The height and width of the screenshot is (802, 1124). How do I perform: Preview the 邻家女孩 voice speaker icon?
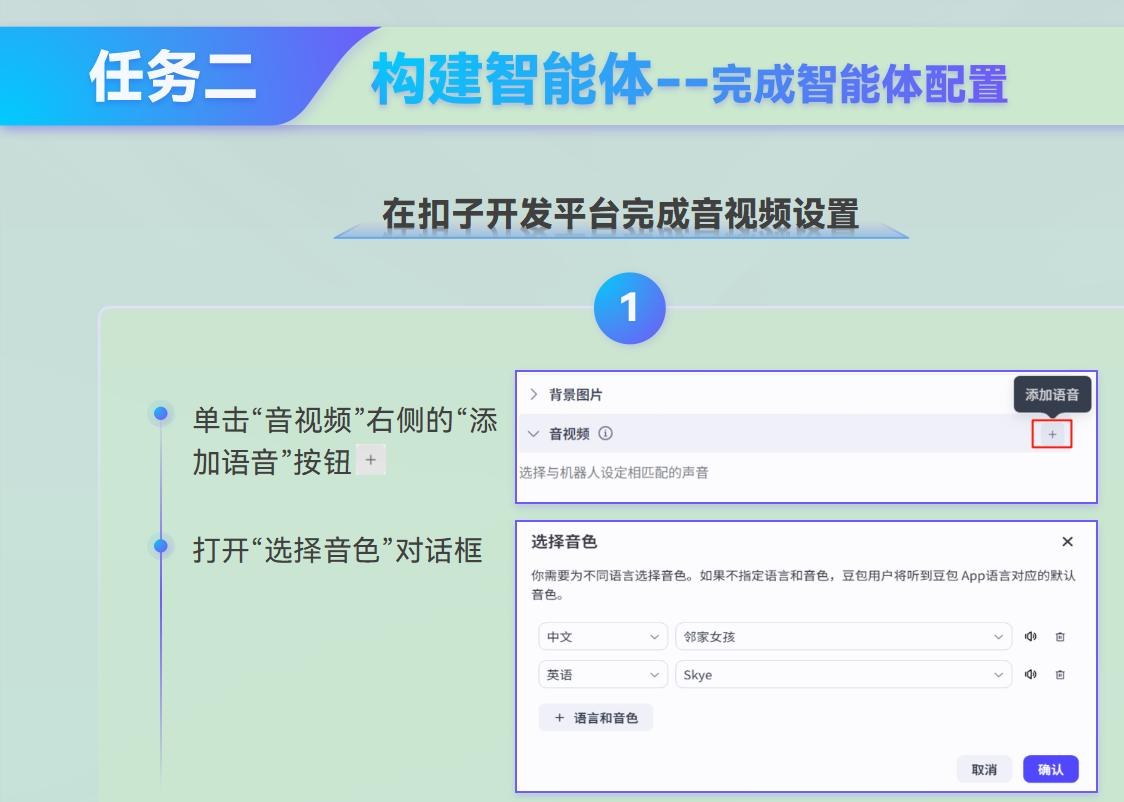coord(1031,636)
